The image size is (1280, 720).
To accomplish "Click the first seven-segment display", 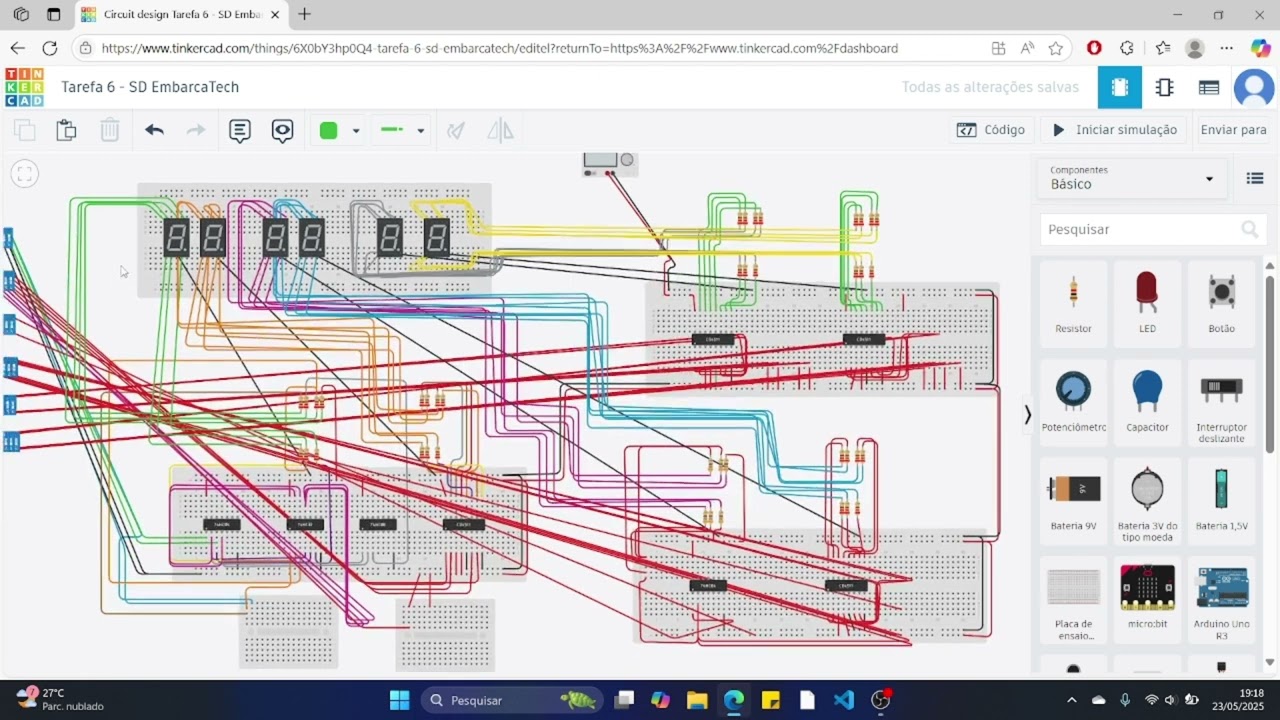I will click(176, 238).
